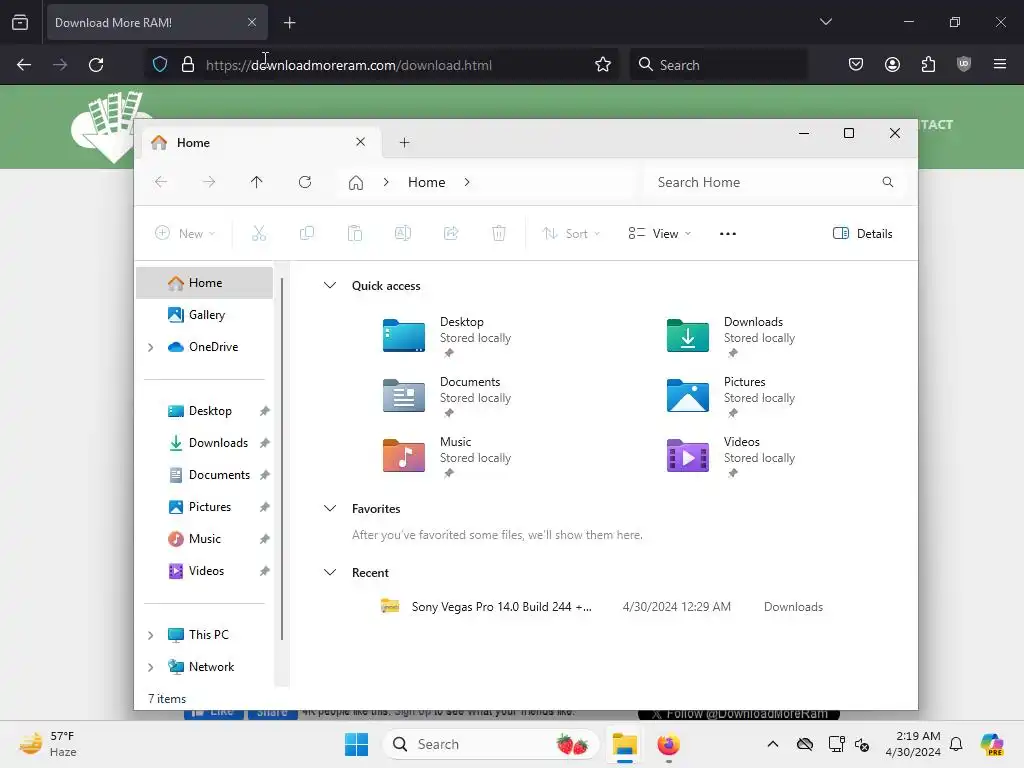The height and width of the screenshot is (768, 1024).
Task: Click the Rename icon in File Explorer toolbar
Action: [403, 233]
